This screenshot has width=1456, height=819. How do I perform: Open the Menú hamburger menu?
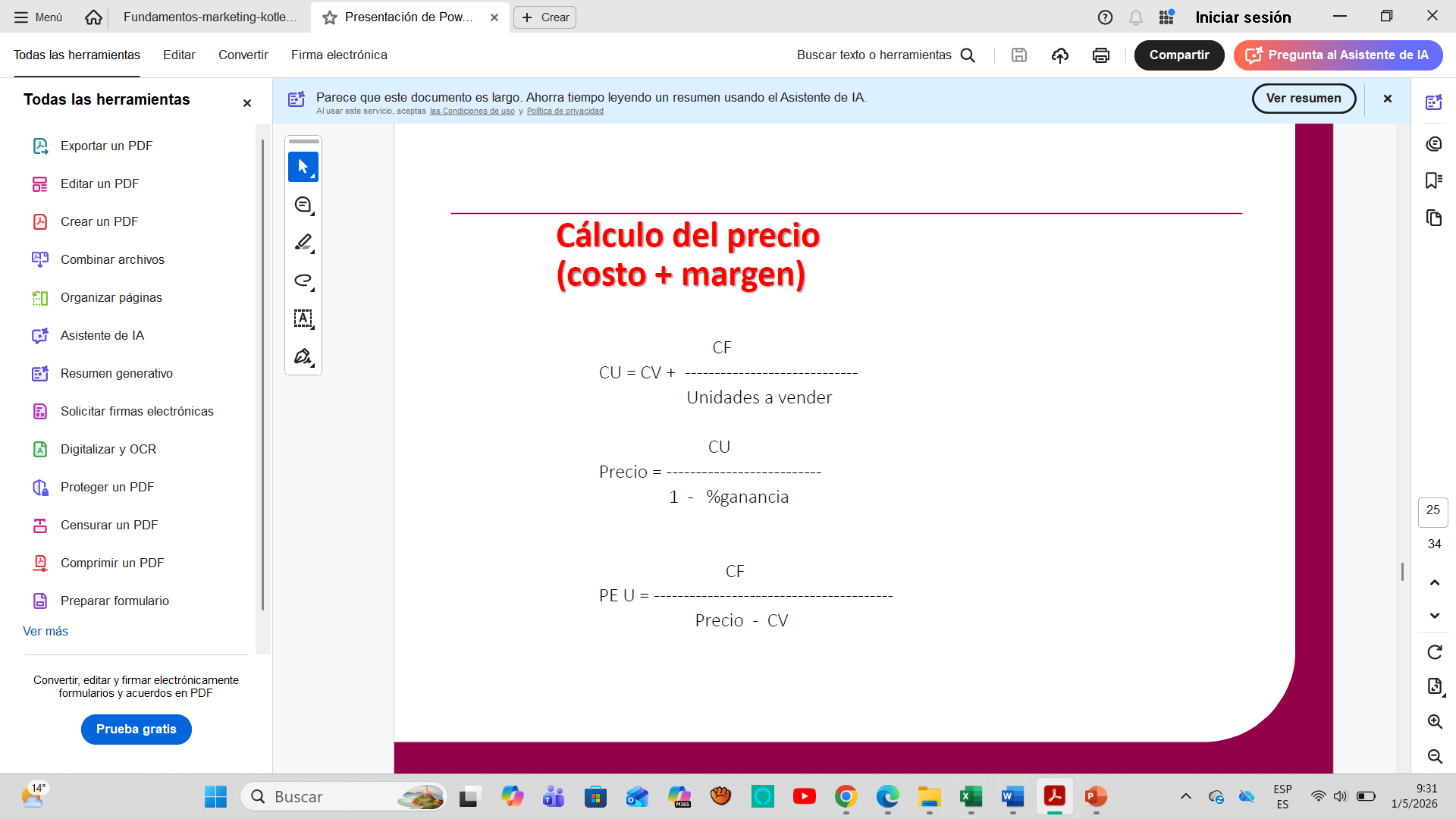click(x=38, y=17)
